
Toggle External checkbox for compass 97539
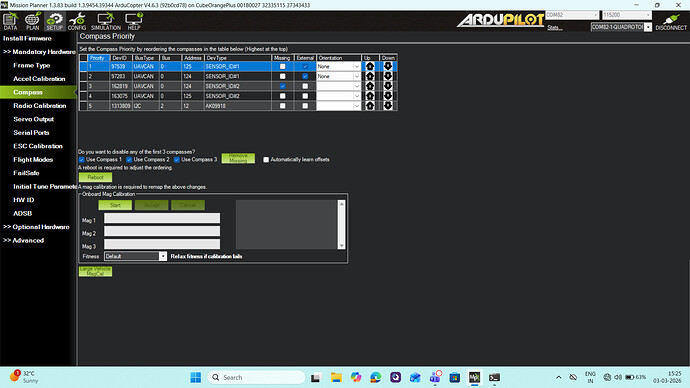point(305,66)
